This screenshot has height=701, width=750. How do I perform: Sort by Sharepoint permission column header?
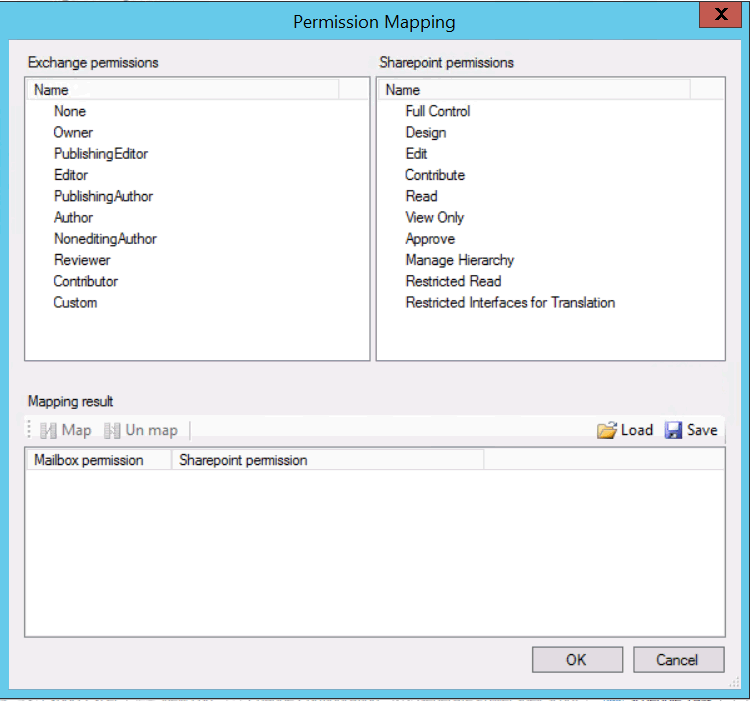328,460
